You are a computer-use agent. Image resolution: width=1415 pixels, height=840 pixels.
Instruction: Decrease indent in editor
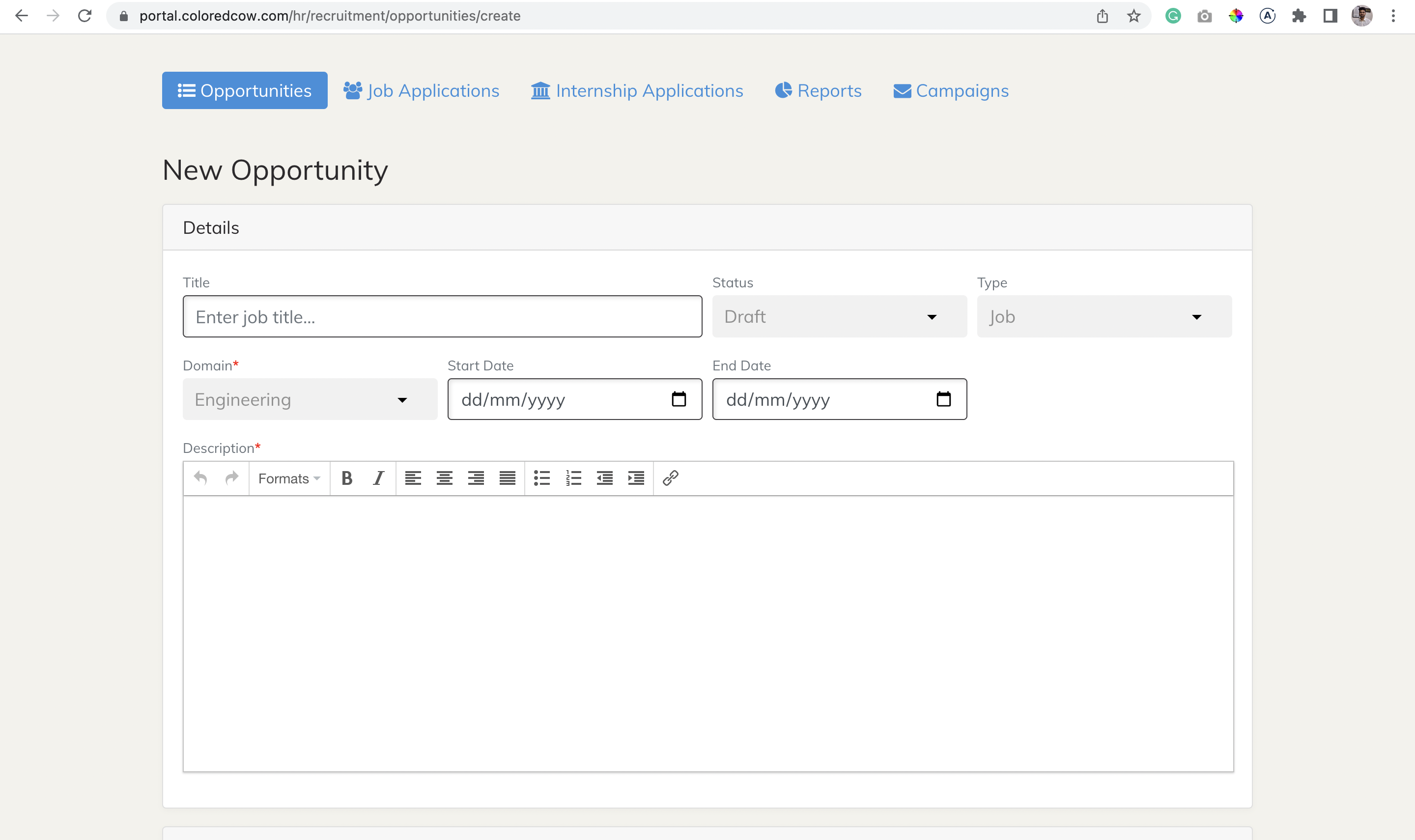pos(605,478)
